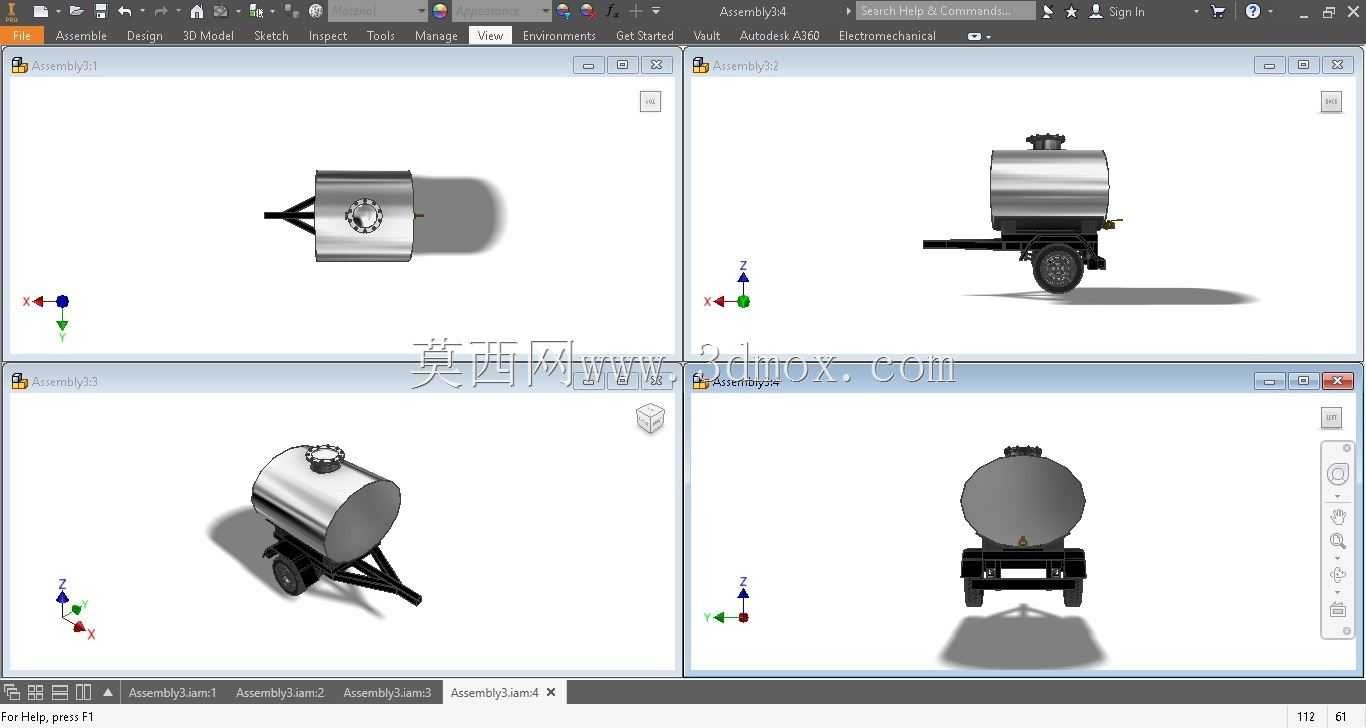Viewport: 1366px width, 728px height.
Task: Open the Inventor application menu logo
Action: tap(12, 11)
